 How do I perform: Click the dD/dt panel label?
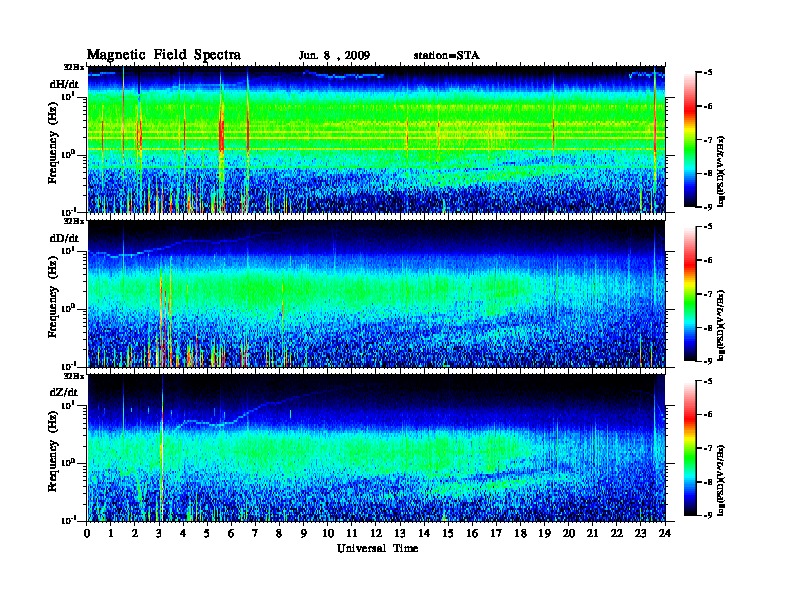coord(64,238)
